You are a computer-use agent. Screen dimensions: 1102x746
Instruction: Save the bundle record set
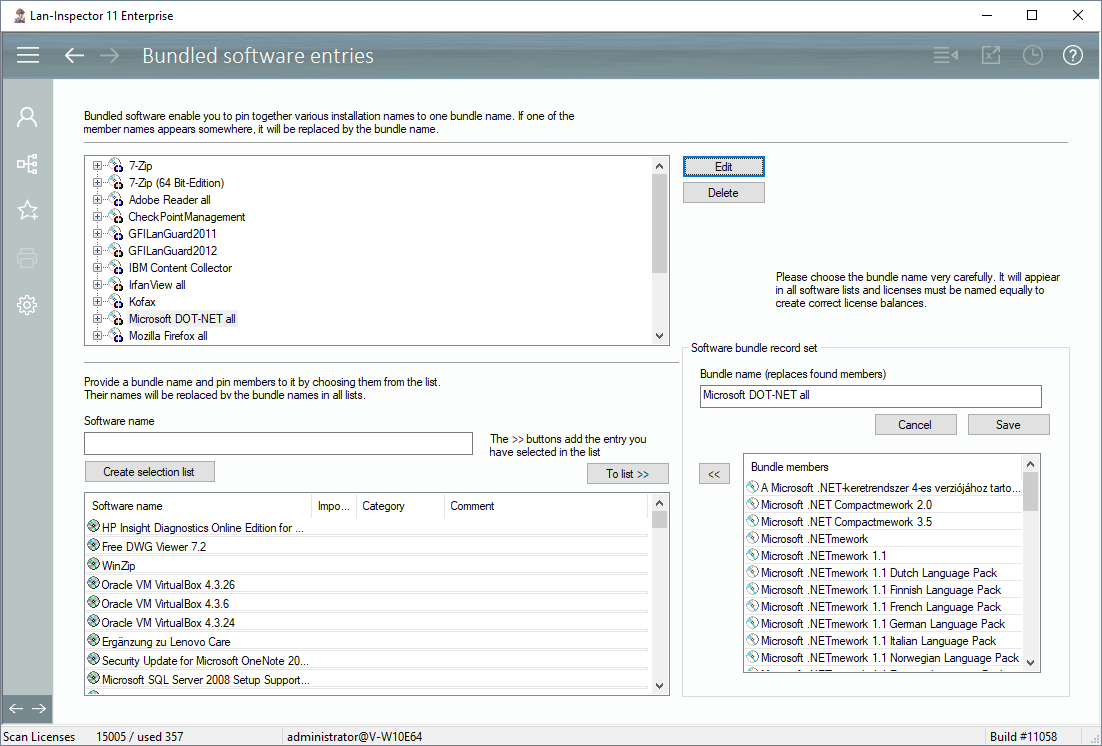(1008, 425)
